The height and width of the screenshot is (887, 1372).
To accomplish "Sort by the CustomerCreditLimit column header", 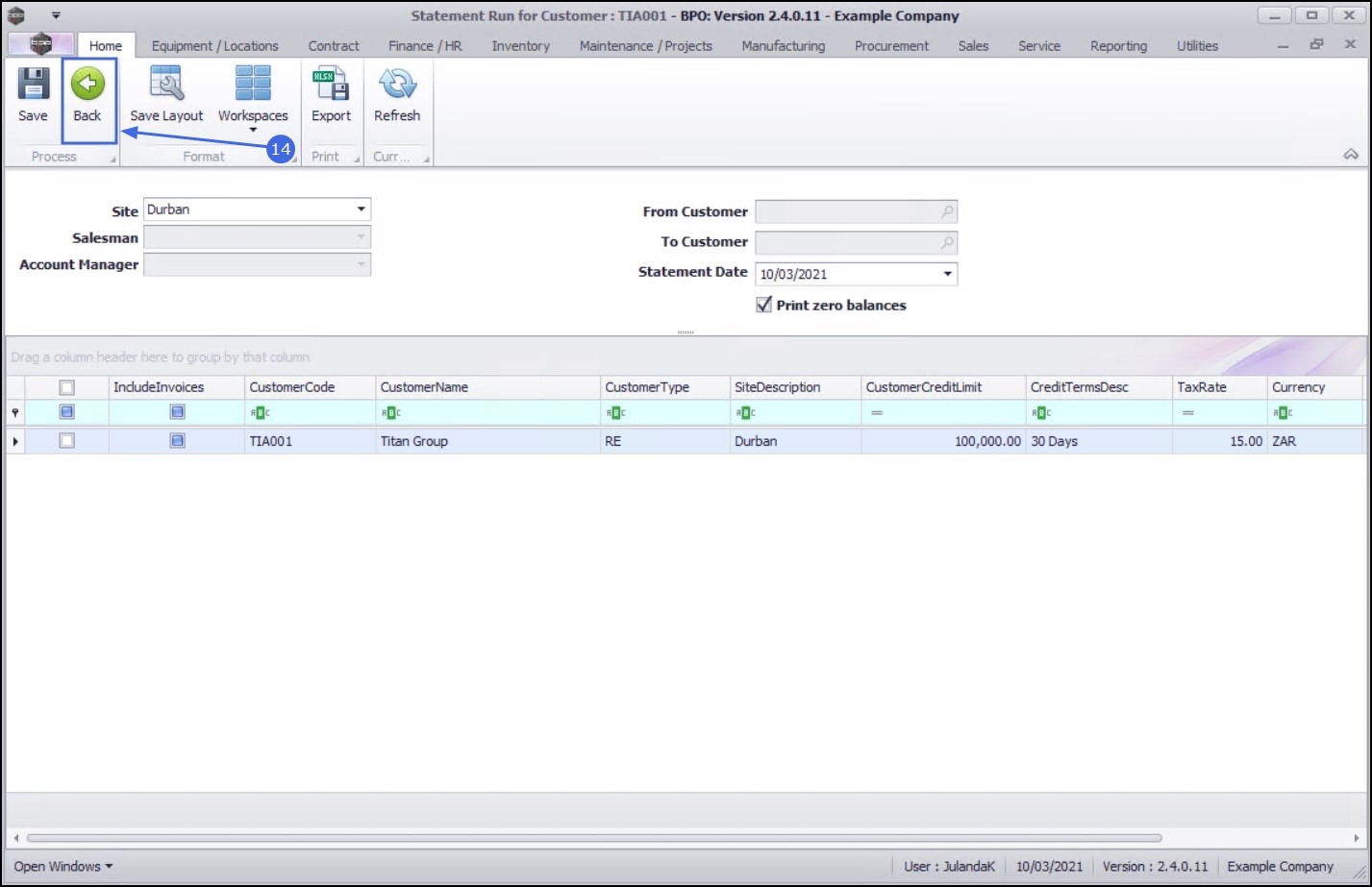I will pyautogui.click(x=943, y=387).
